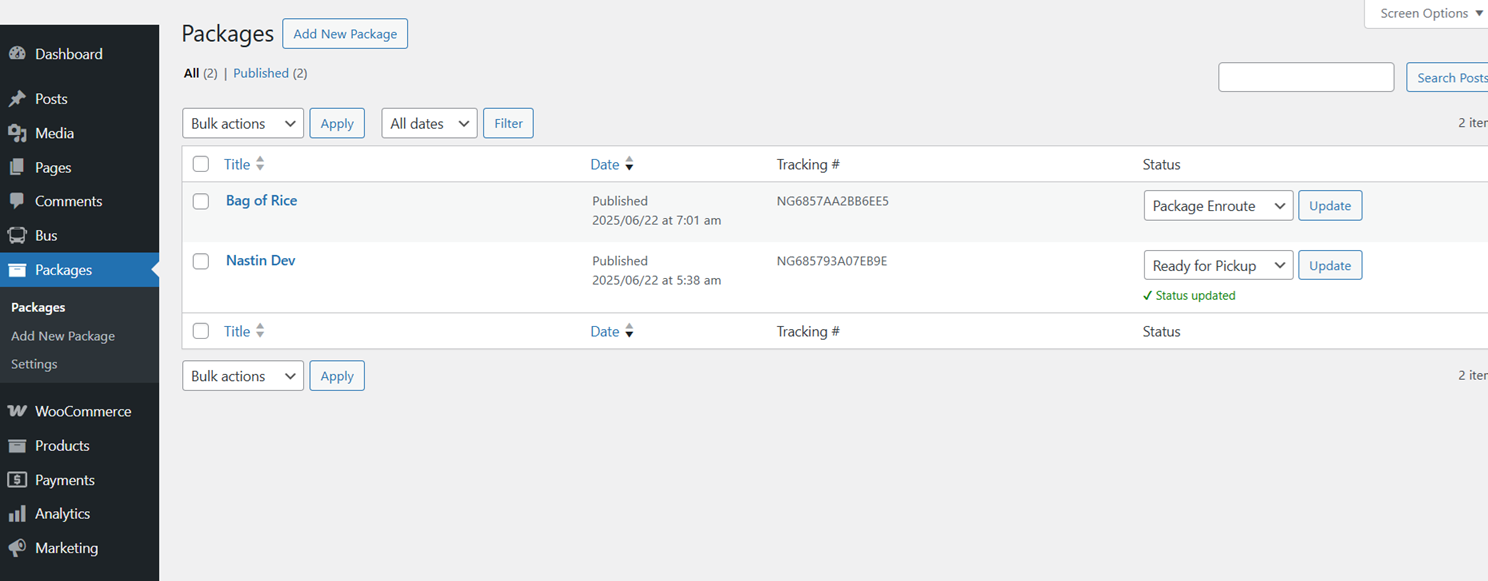Open Media via its sidebar icon
1488x581 pixels.
pyautogui.click(x=17, y=133)
